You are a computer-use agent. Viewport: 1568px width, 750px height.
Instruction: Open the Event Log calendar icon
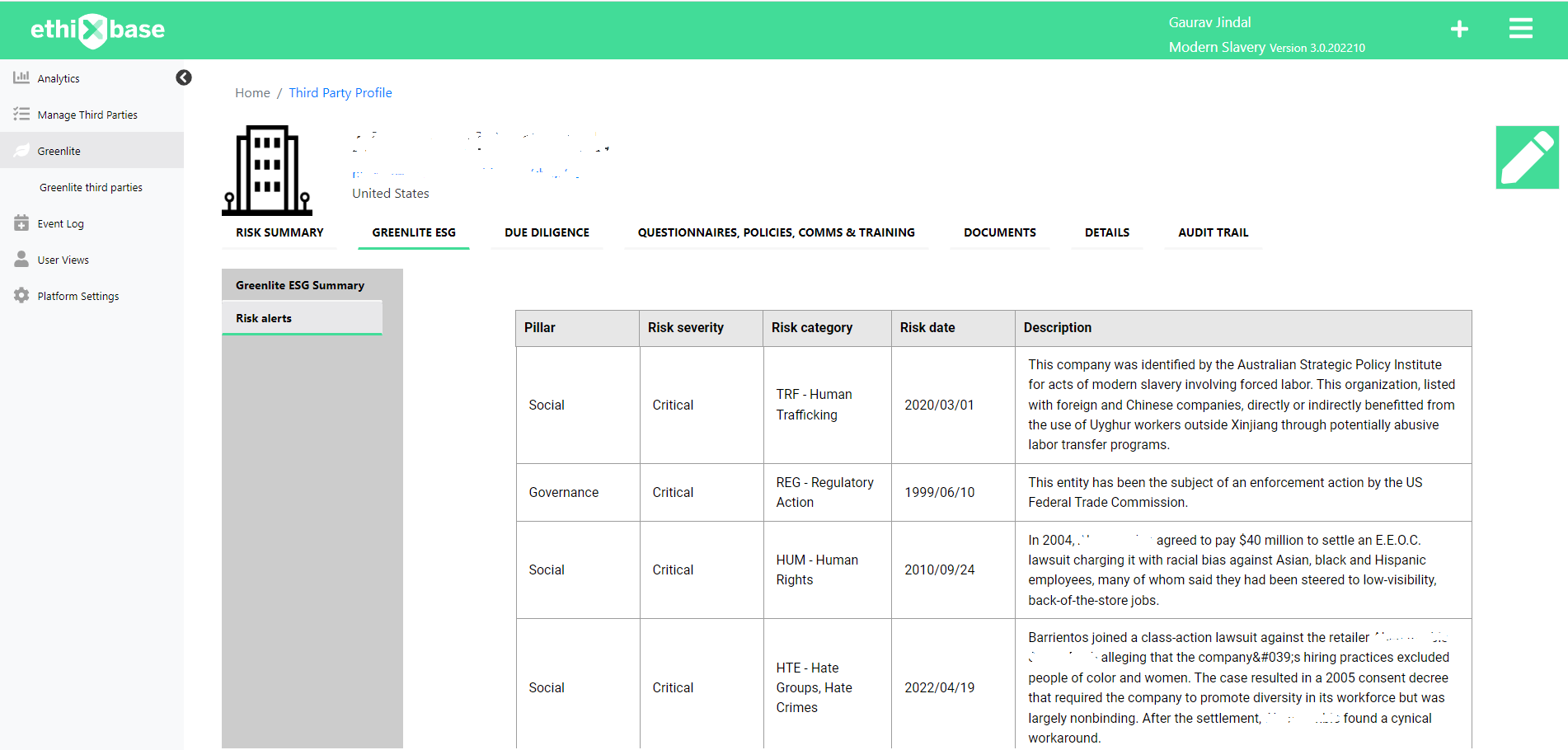[21, 223]
